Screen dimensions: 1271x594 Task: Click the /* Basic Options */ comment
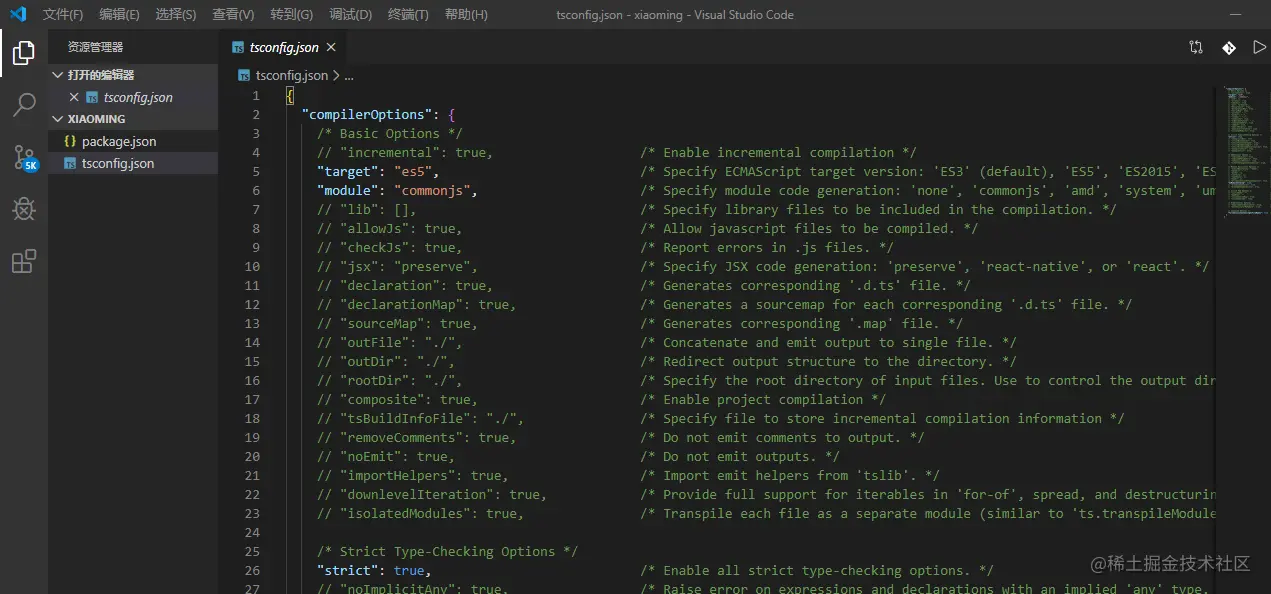coord(390,133)
